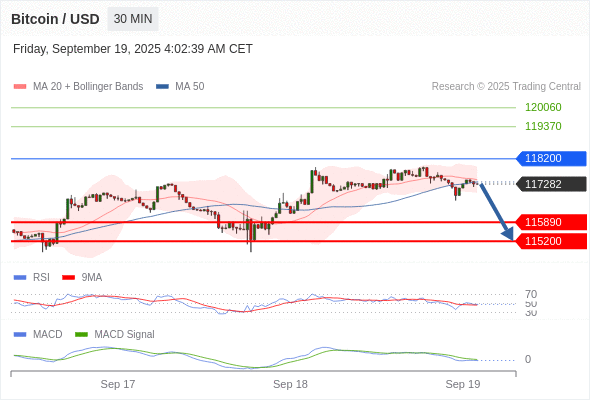
Task: Click the Sep 19 axis date label
Action: (x=463, y=384)
